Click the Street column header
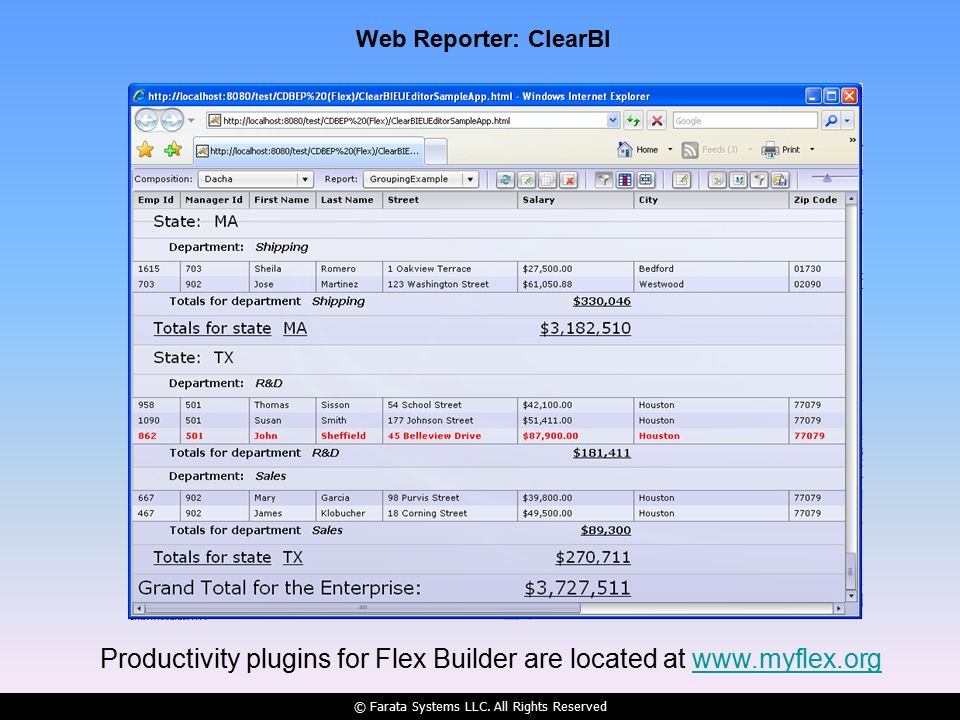This screenshot has height=720, width=960. point(450,200)
